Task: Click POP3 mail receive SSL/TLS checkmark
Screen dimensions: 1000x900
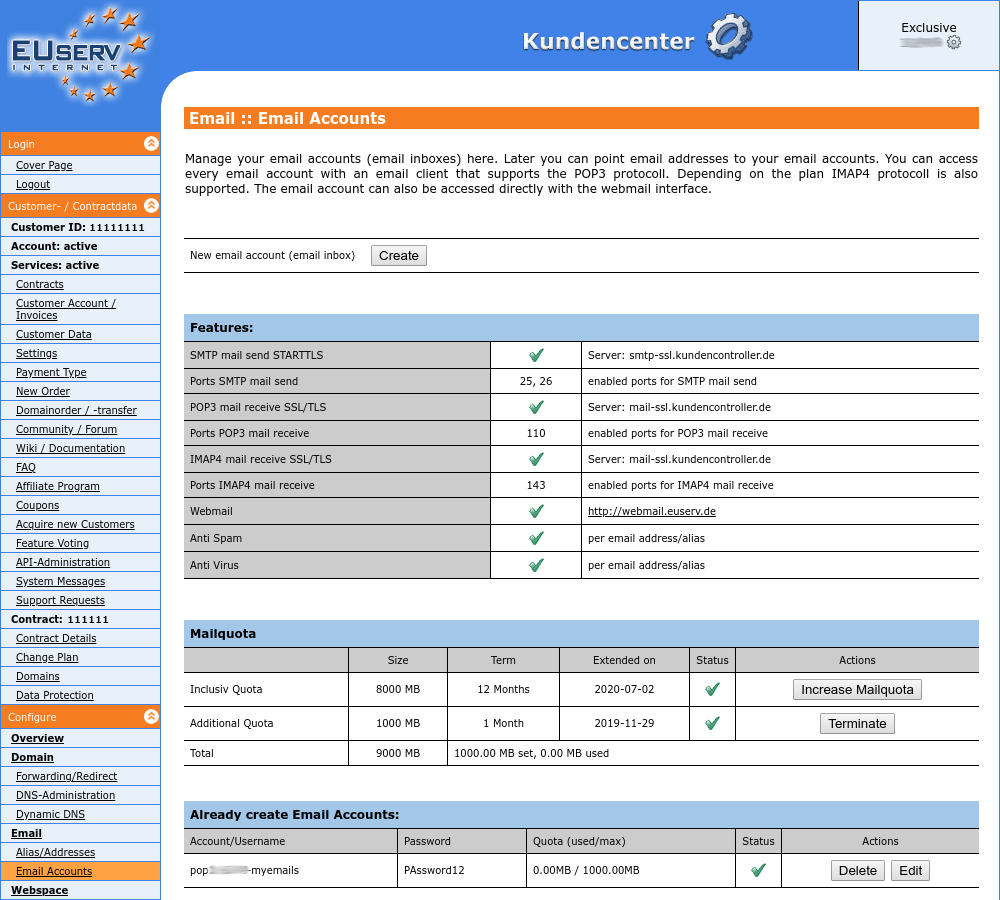Action: 536,407
